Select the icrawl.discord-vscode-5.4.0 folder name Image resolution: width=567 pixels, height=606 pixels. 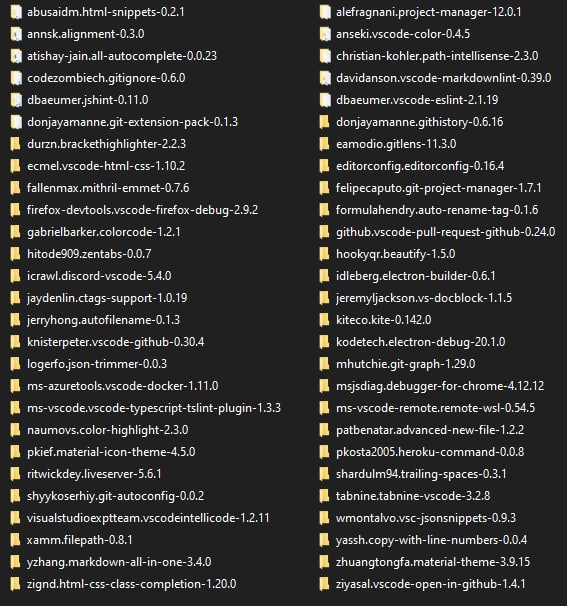pyautogui.click(x=99, y=276)
